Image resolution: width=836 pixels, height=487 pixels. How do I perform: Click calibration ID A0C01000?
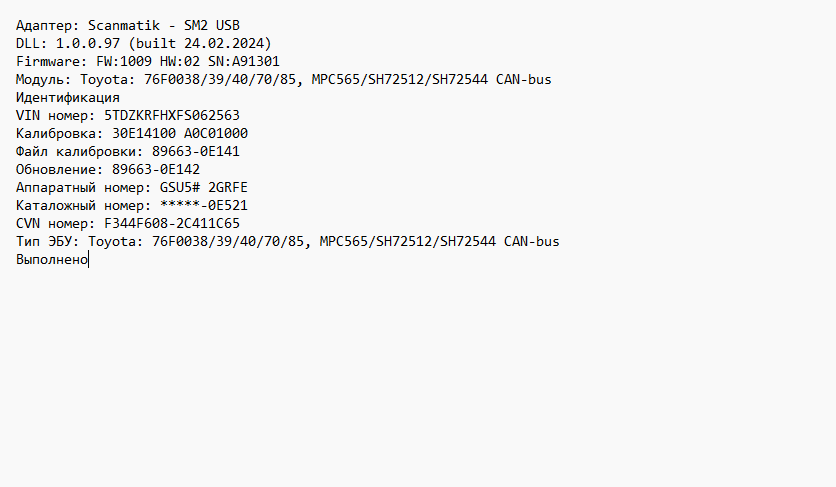click(x=216, y=134)
